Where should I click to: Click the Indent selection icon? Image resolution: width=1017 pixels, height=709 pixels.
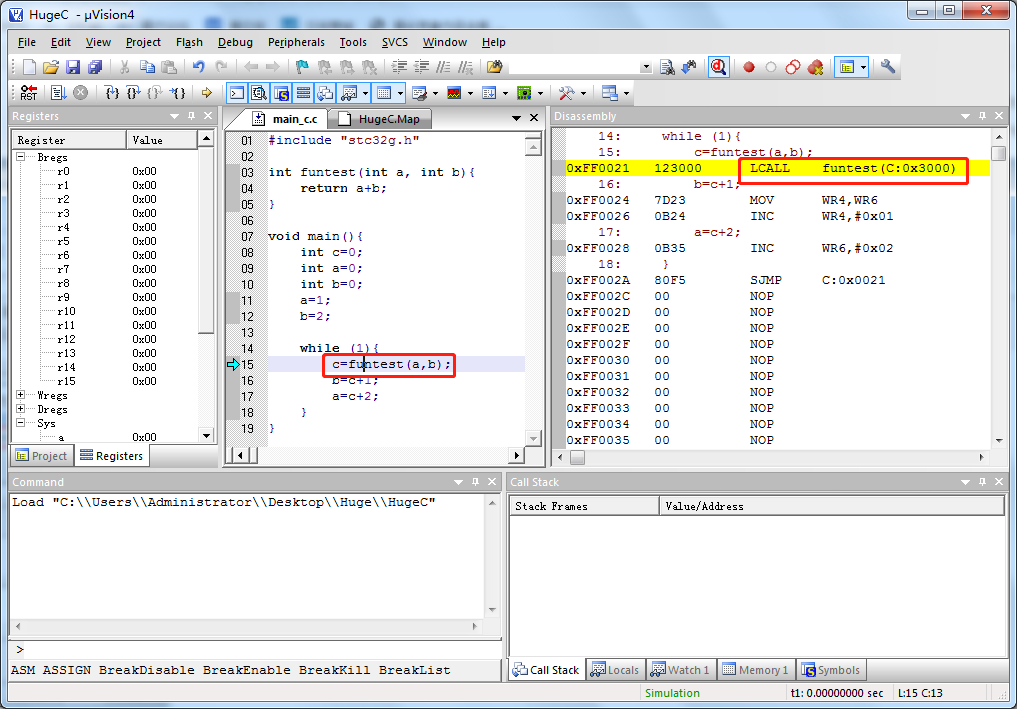coord(400,67)
